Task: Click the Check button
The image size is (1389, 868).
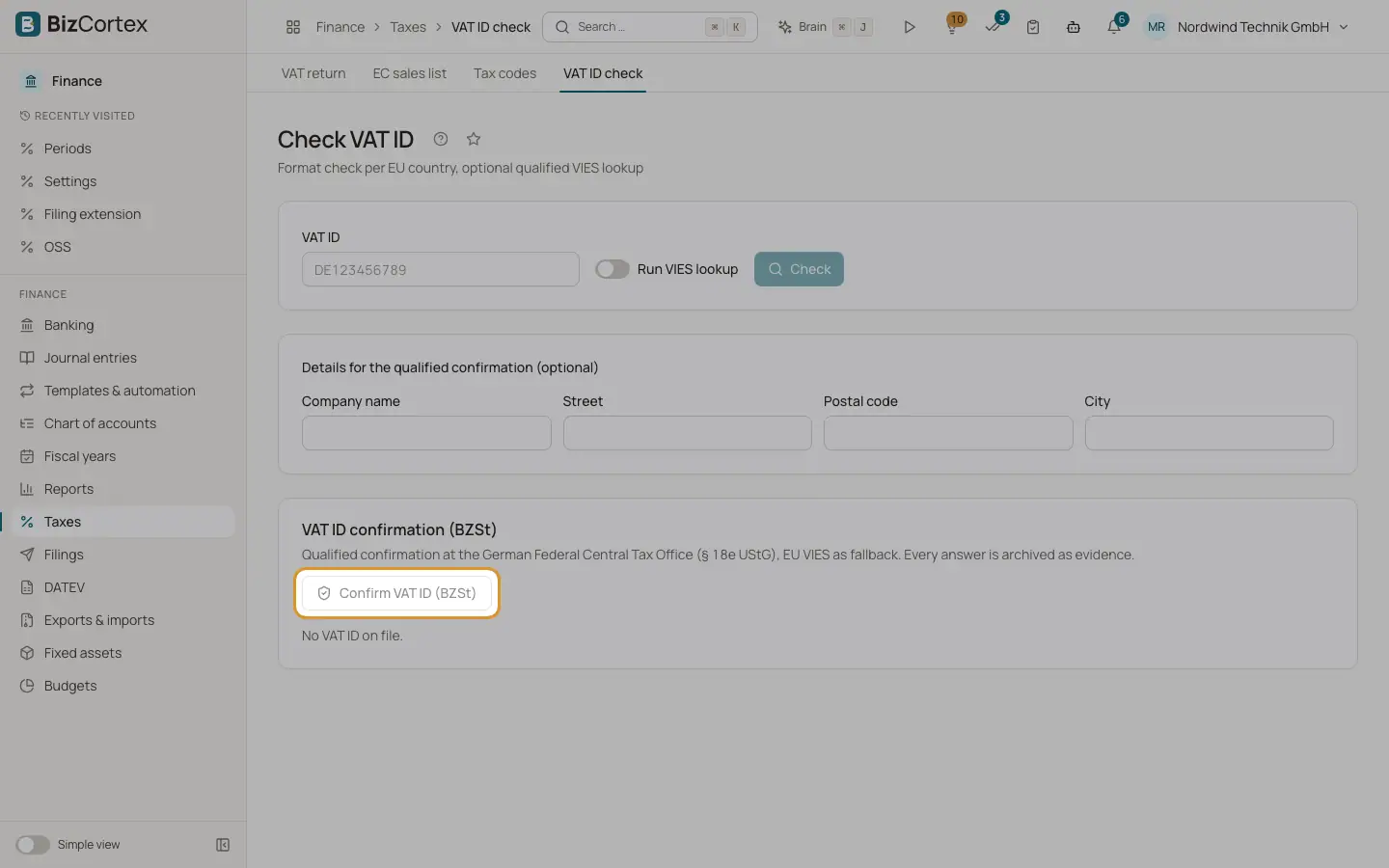Action: pyautogui.click(x=799, y=269)
